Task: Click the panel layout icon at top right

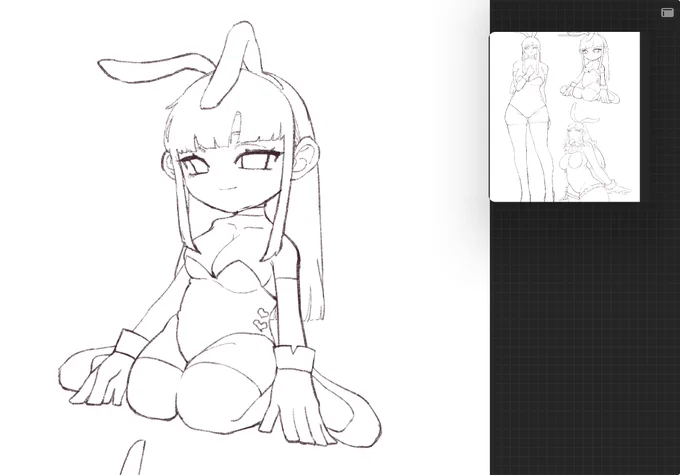Action: coord(667,13)
